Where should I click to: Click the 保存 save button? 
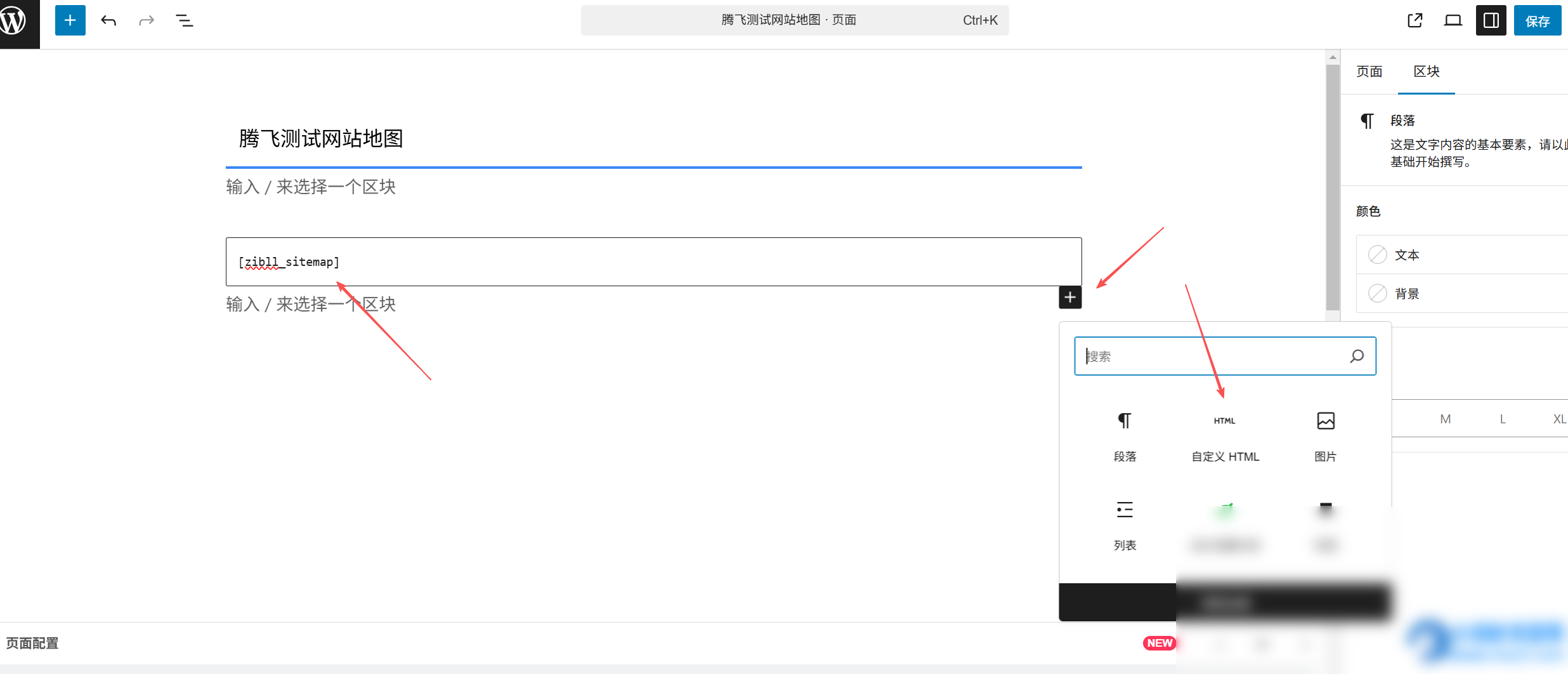point(1538,20)
